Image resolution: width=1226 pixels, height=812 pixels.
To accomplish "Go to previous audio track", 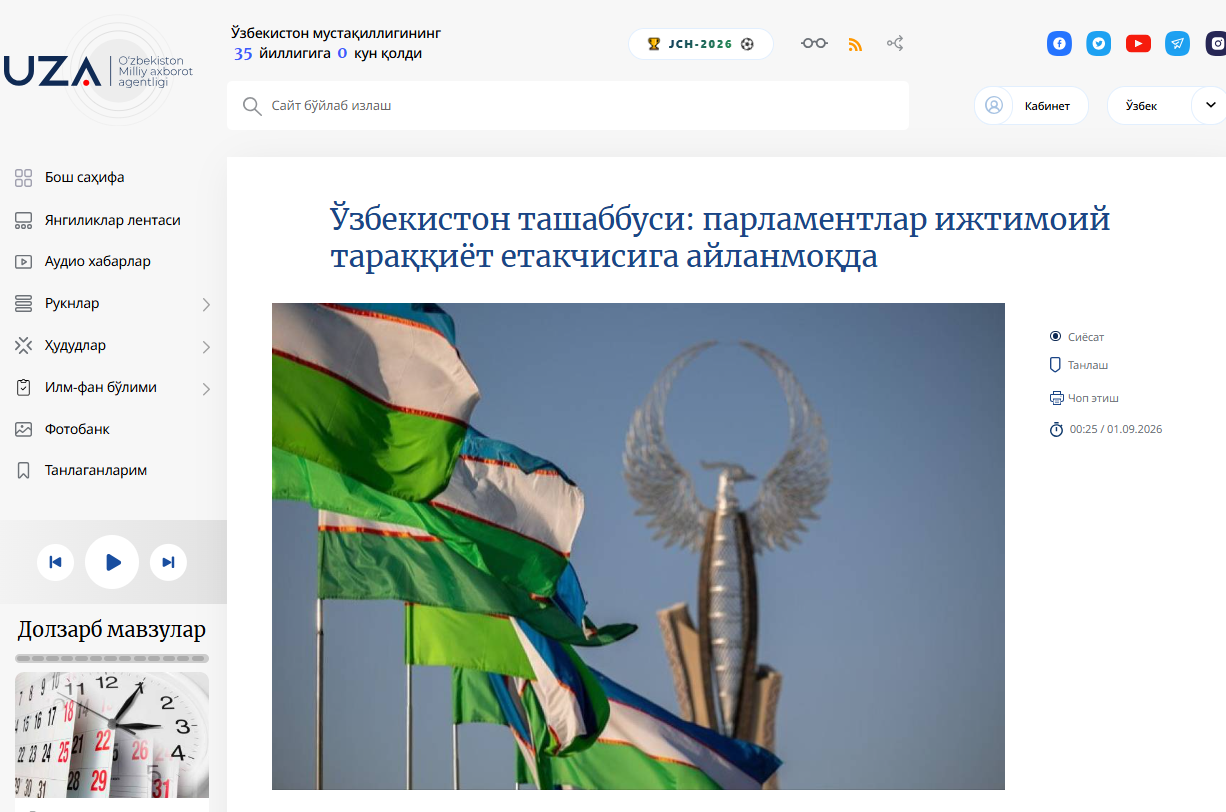I will [x=56, y=562].
